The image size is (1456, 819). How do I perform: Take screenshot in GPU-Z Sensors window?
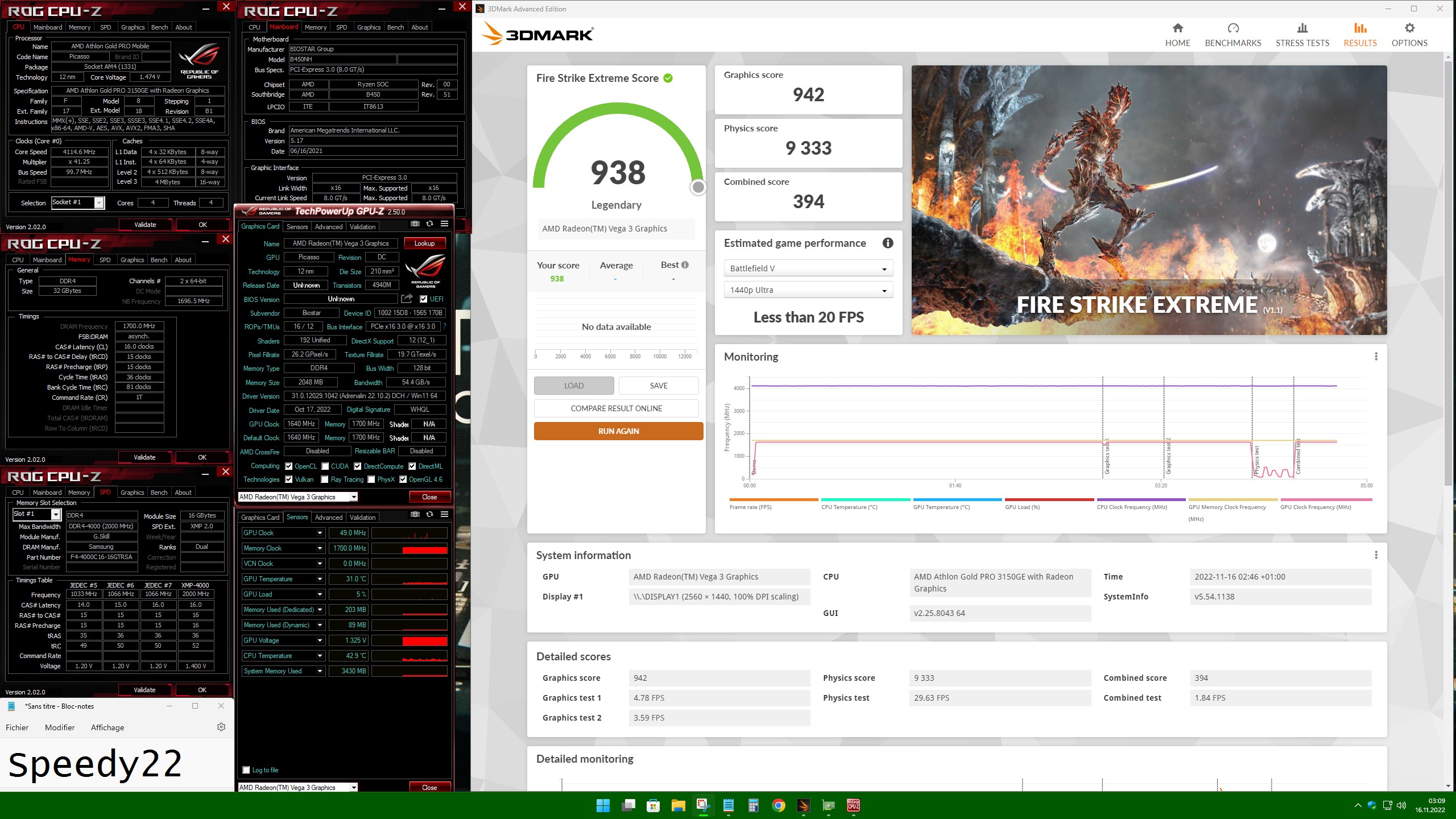pyautogui.click(x=415, y=515)
